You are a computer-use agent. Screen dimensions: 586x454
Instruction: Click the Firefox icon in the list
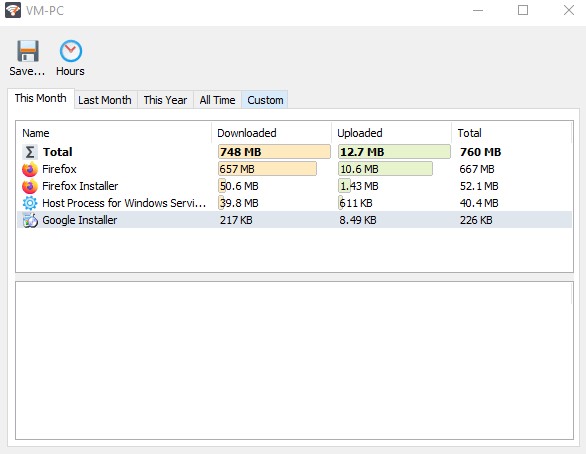30,169
